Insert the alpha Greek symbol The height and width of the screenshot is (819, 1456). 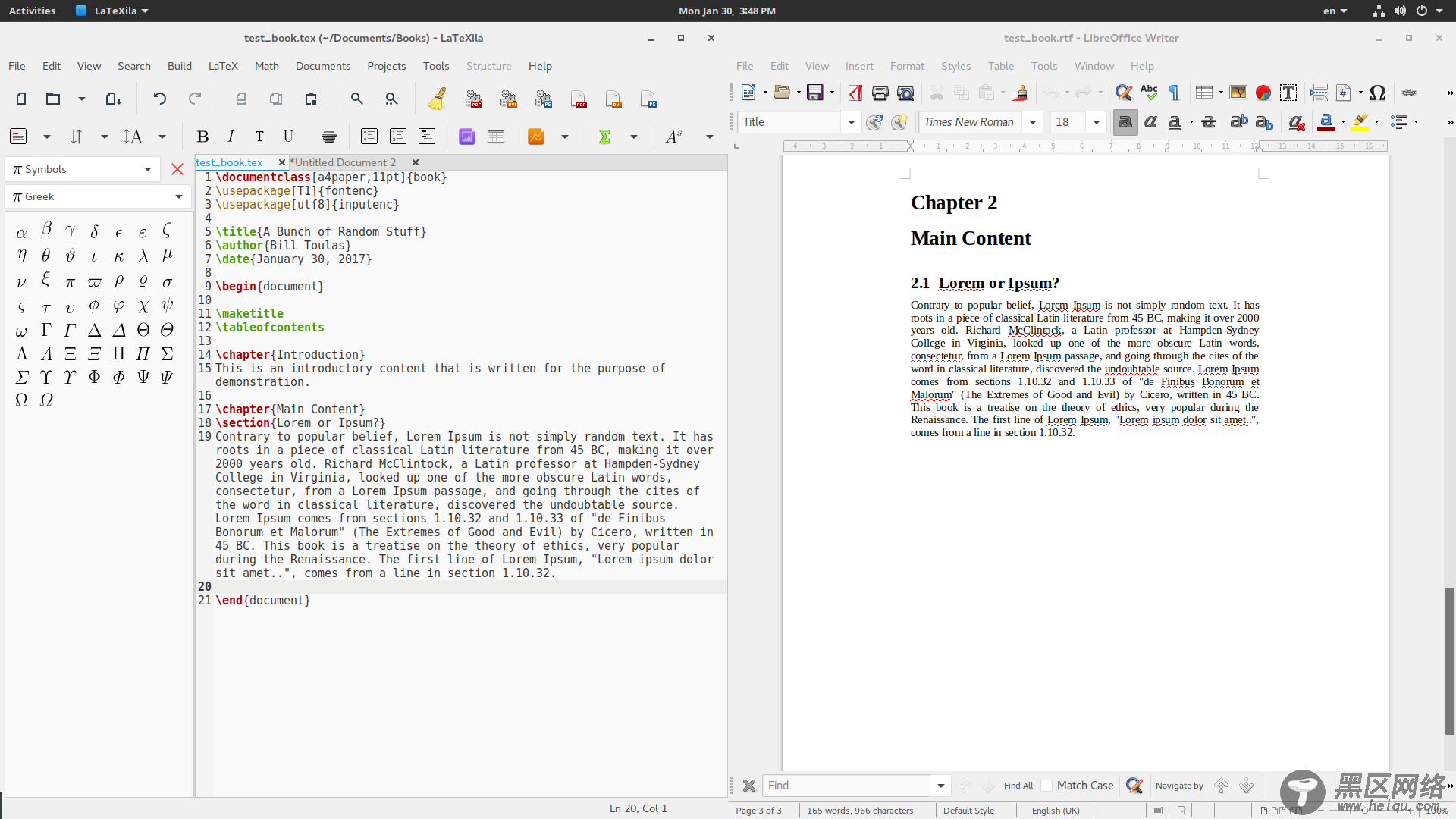[x=21, y=233]
